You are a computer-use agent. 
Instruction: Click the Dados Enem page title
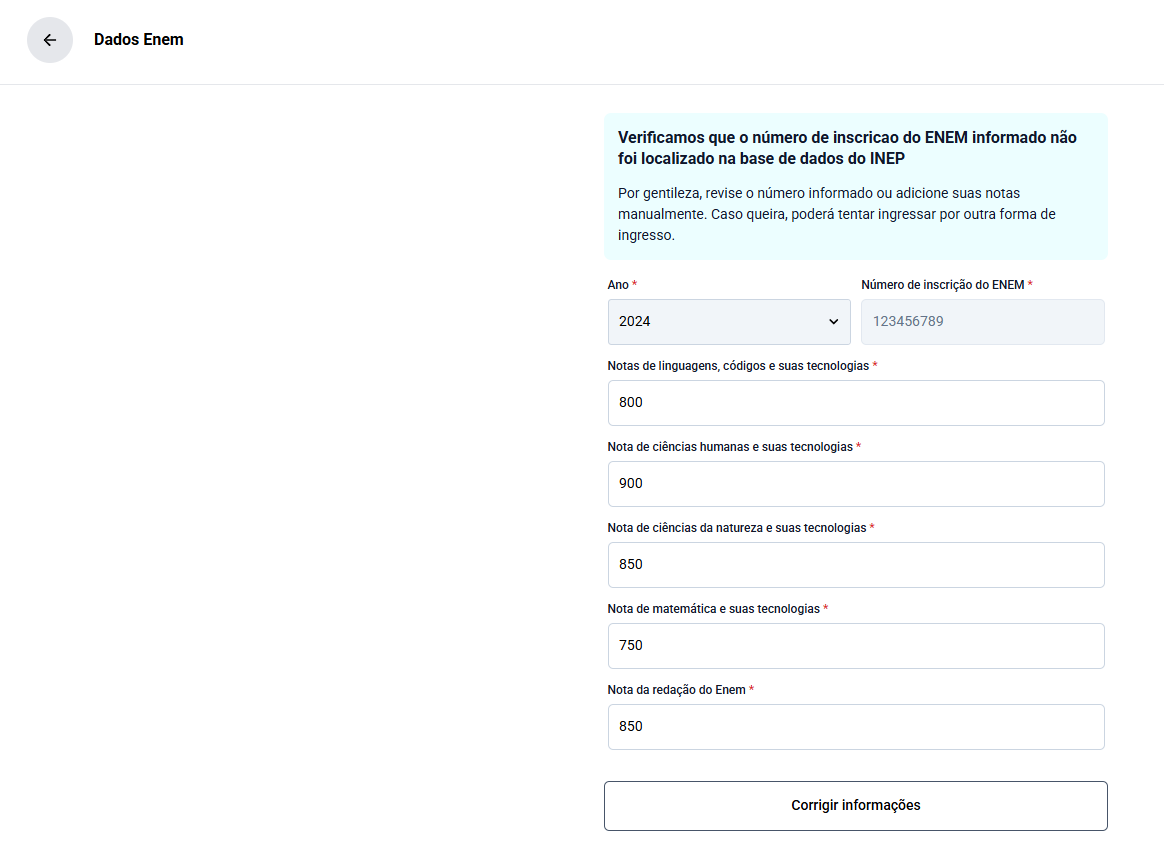138,39
